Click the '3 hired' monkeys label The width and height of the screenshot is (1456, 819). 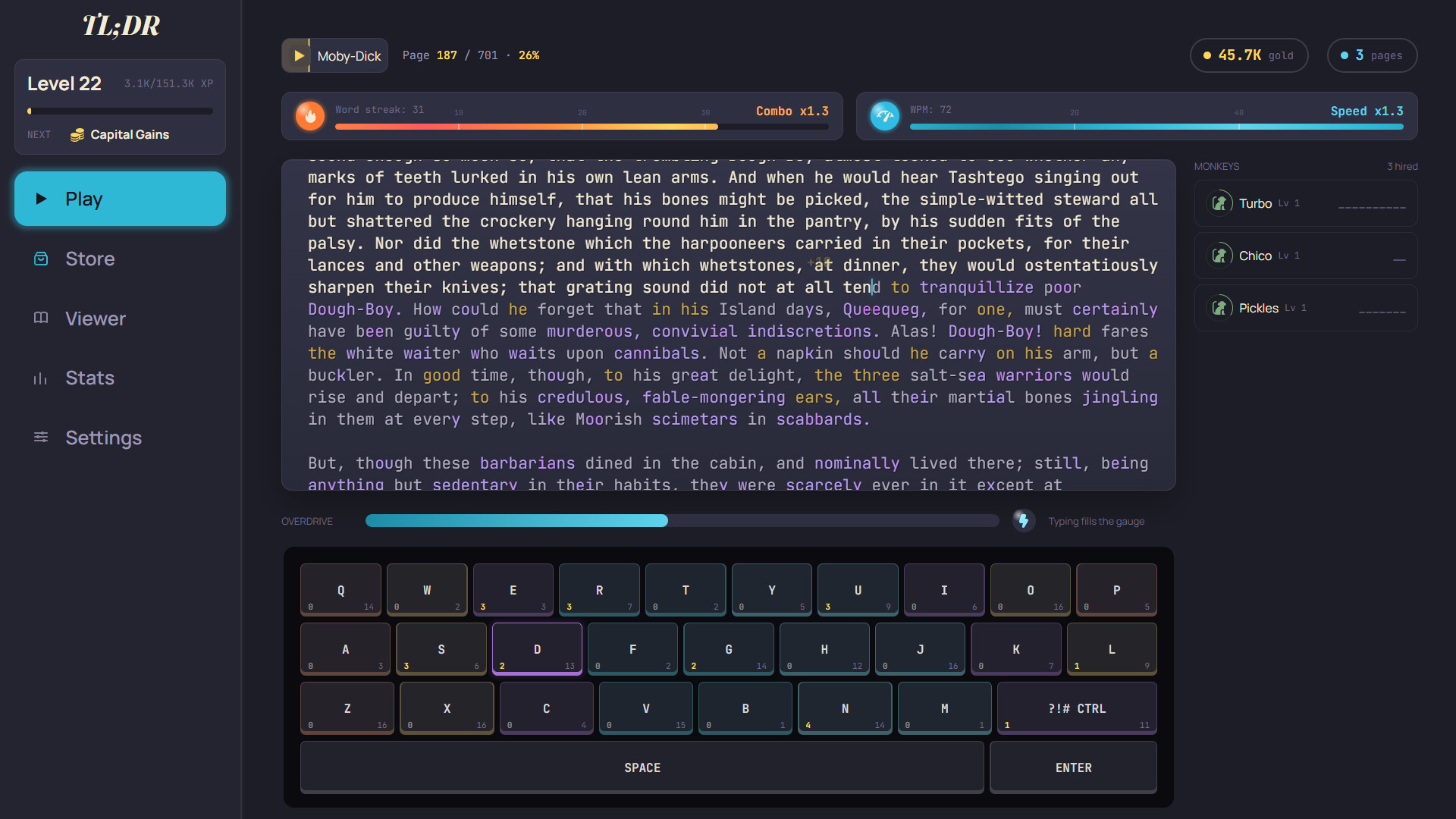tap(1402, 166)
